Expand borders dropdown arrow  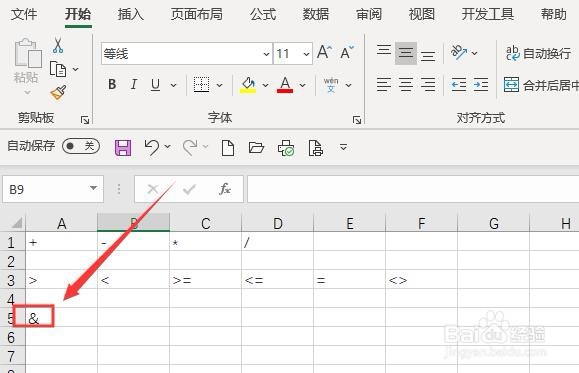click(219, 85)
